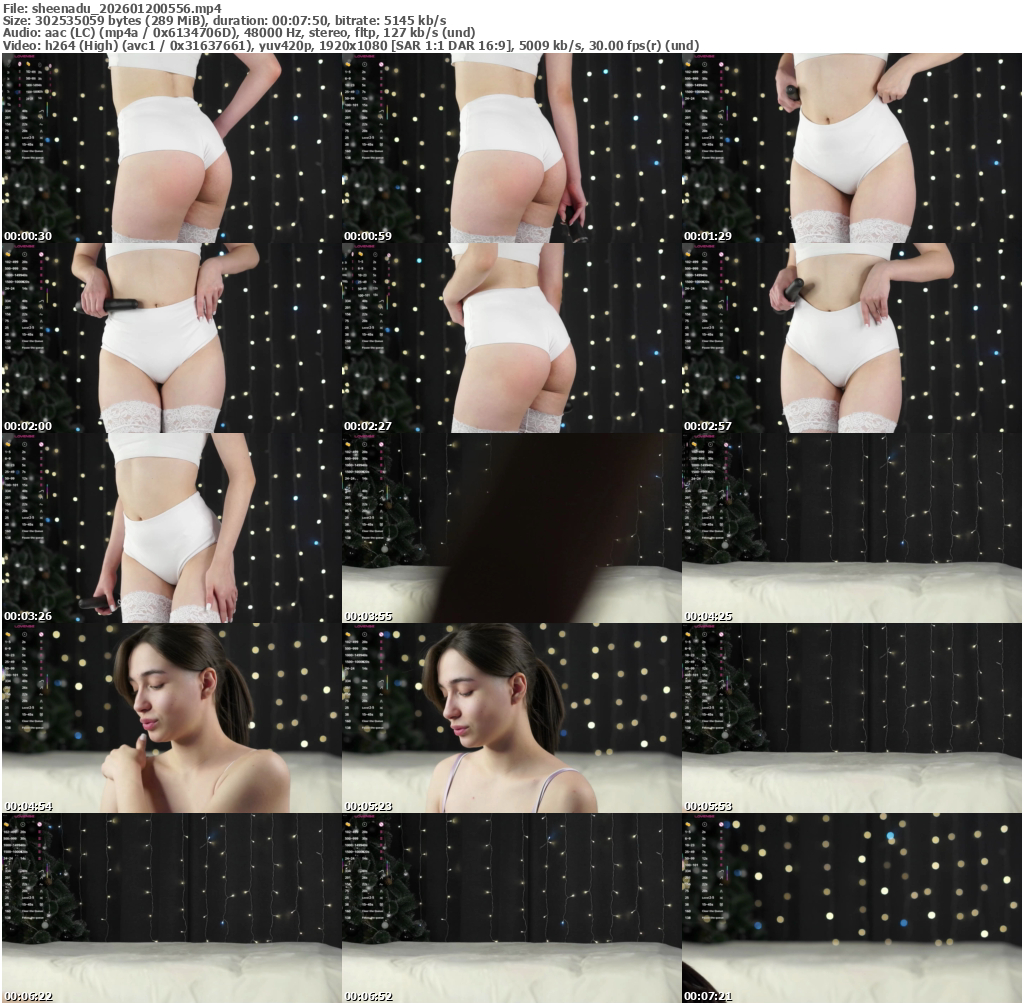The width and height of the screenshot is (1024, 1003).
Task: Select the empty scene thumbnail at 00:04:25
Action: click(851, 528)
